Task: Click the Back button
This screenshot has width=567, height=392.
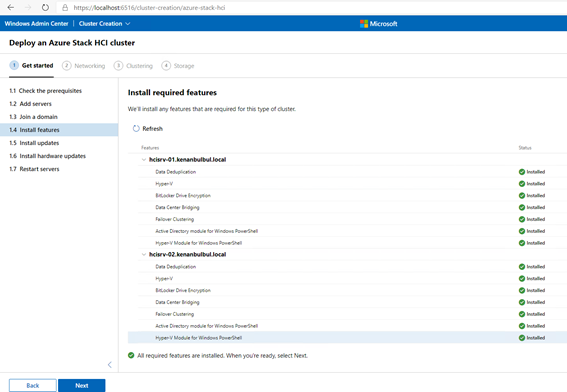Action: 33,385
